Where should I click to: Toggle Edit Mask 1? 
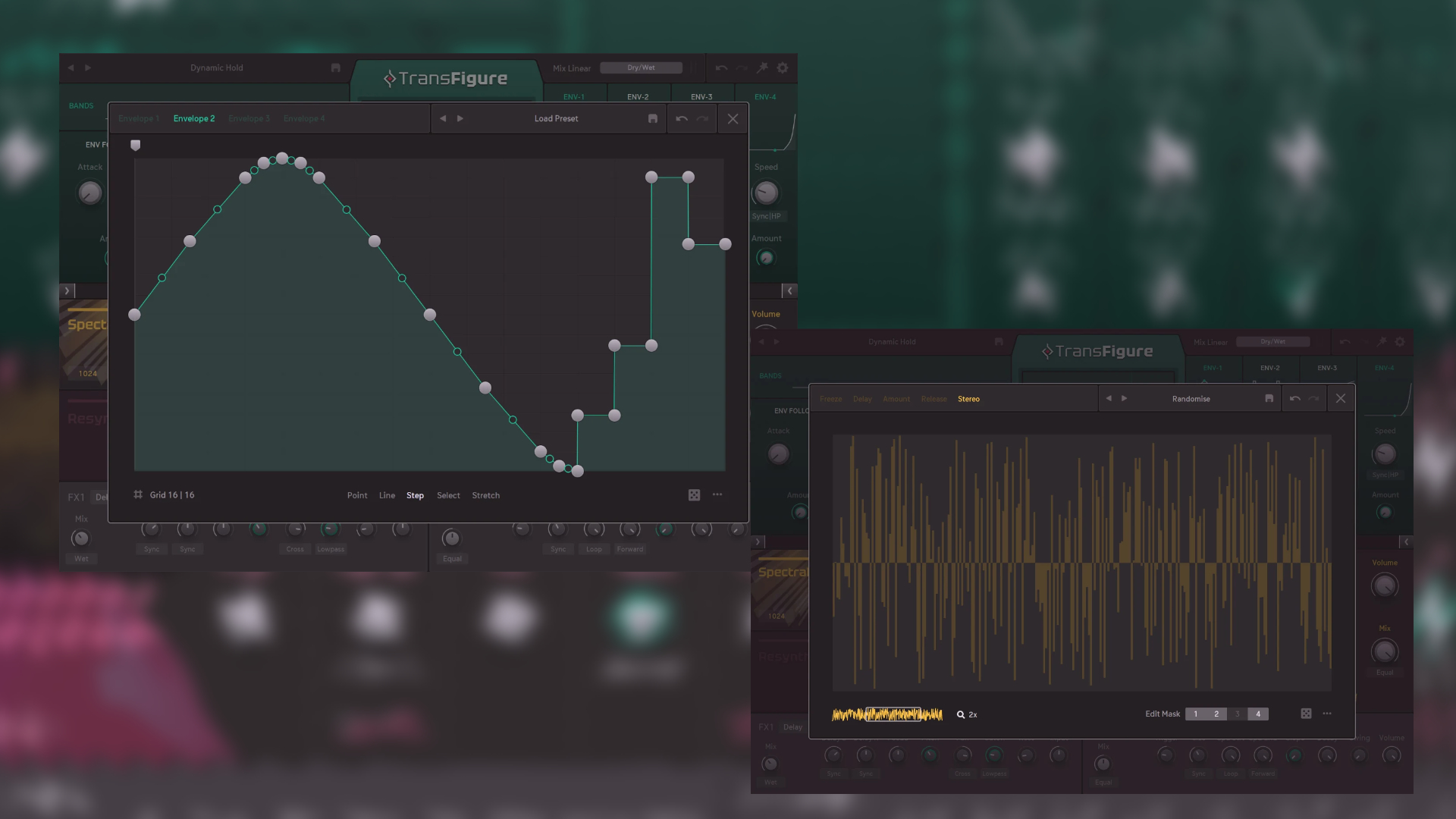(x=1196, y=714)
